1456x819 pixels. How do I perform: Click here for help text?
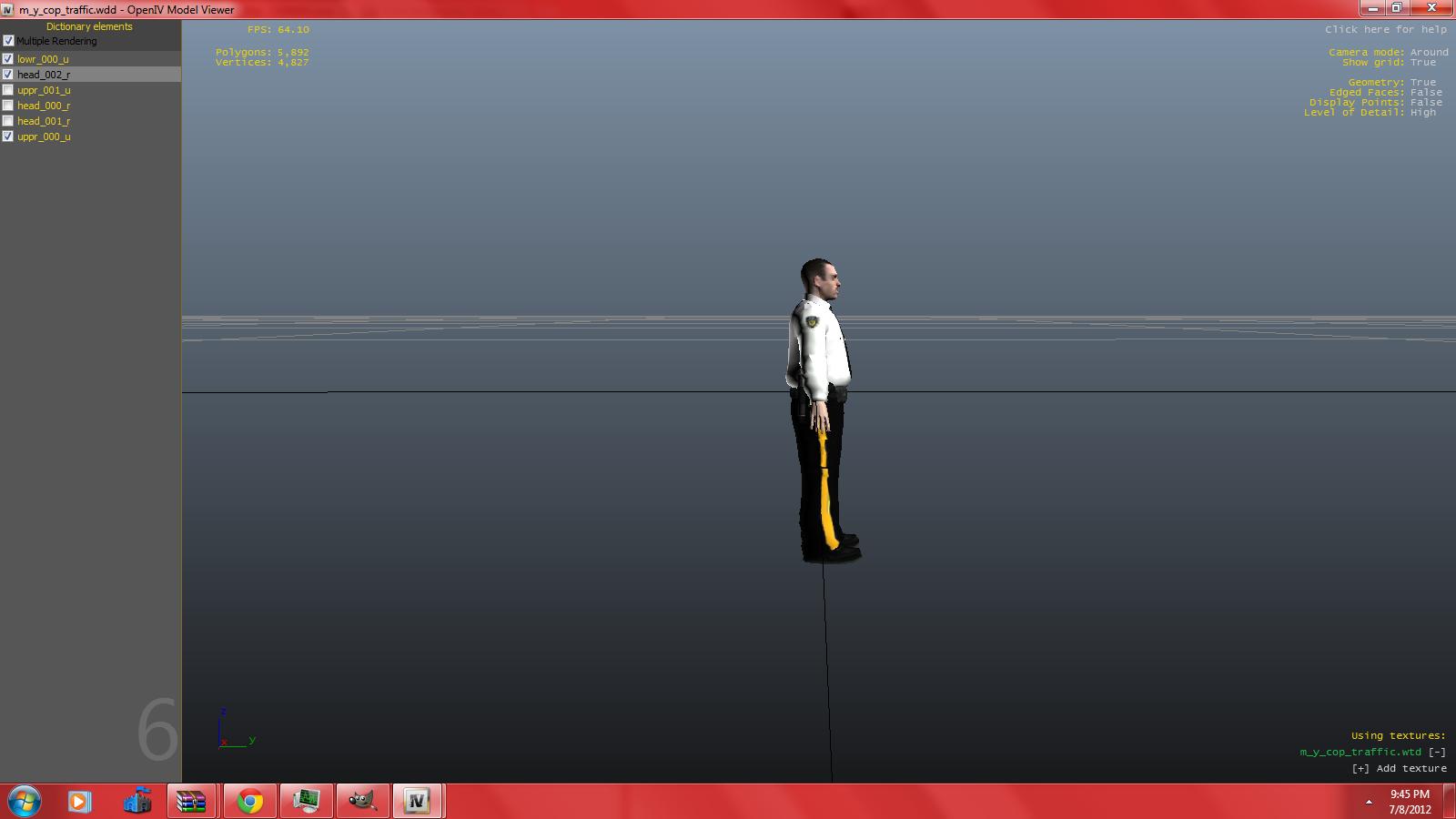tap(1385, 29)
